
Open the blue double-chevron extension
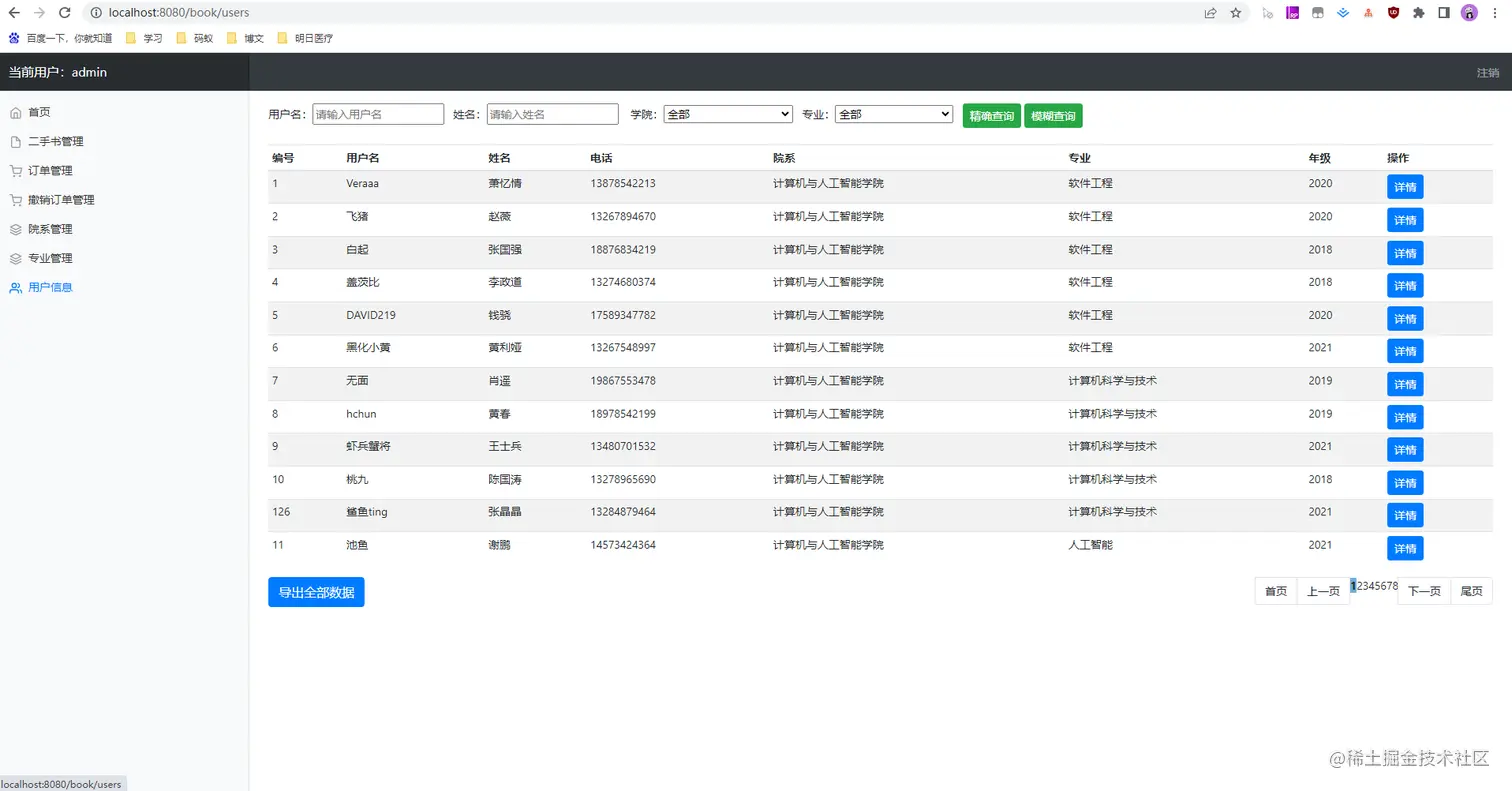click(1343, 13)
